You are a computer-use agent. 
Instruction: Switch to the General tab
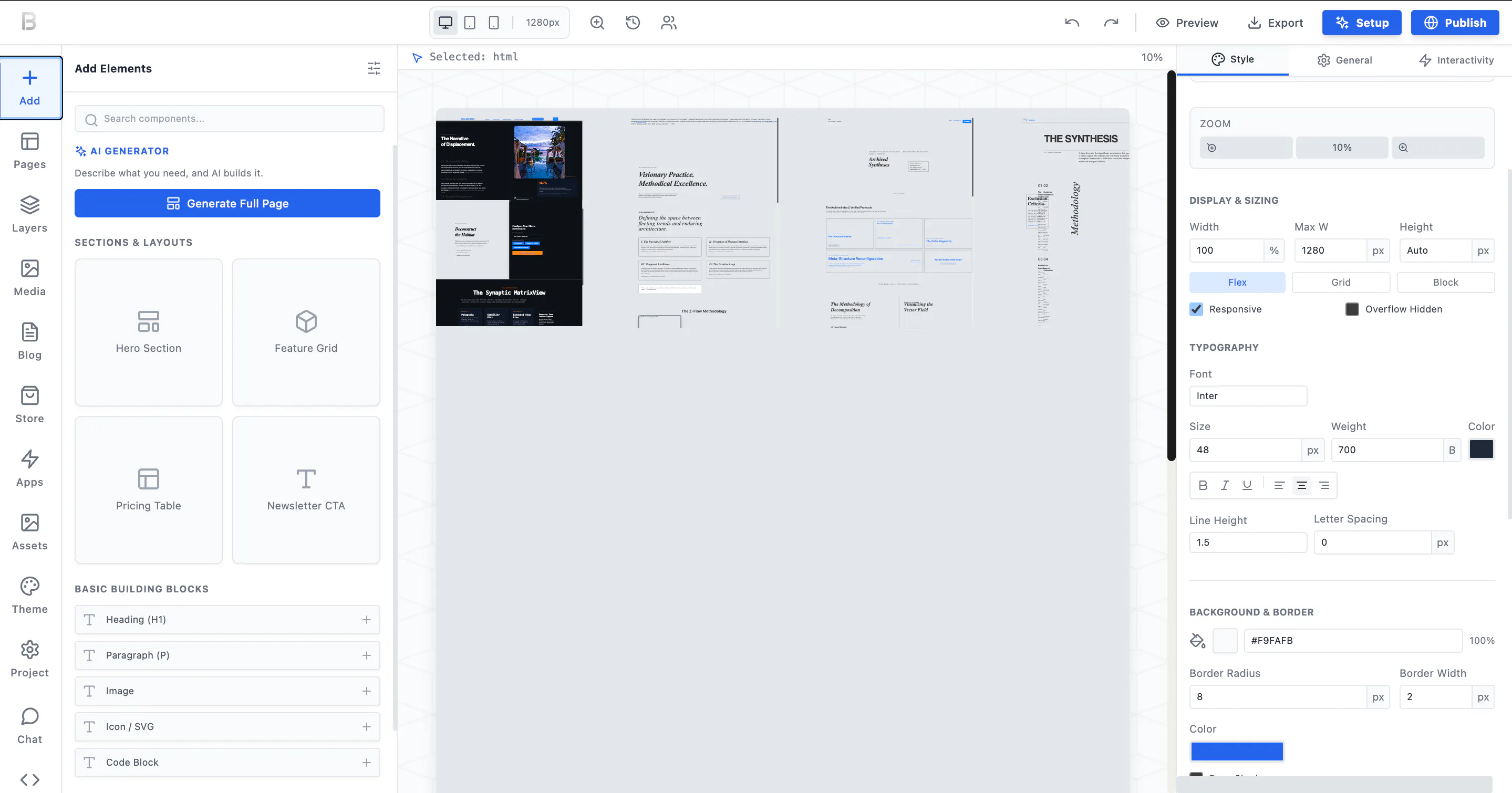(x=1344, y=60)
